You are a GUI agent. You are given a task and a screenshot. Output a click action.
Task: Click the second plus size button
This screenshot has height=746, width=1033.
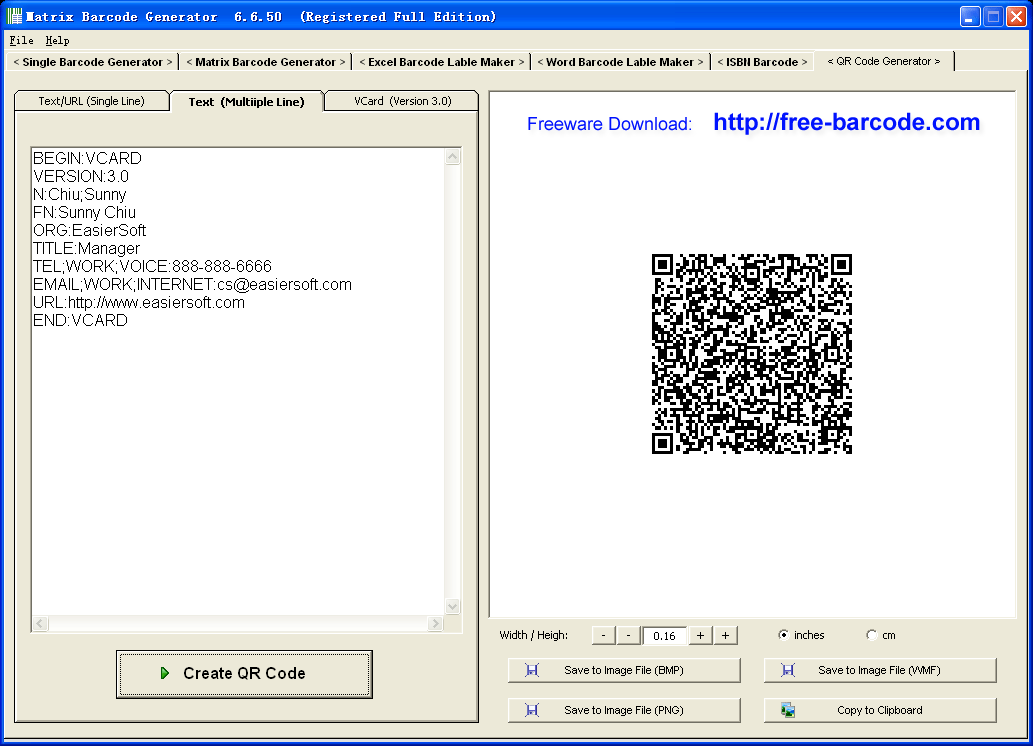click(725, 635)
